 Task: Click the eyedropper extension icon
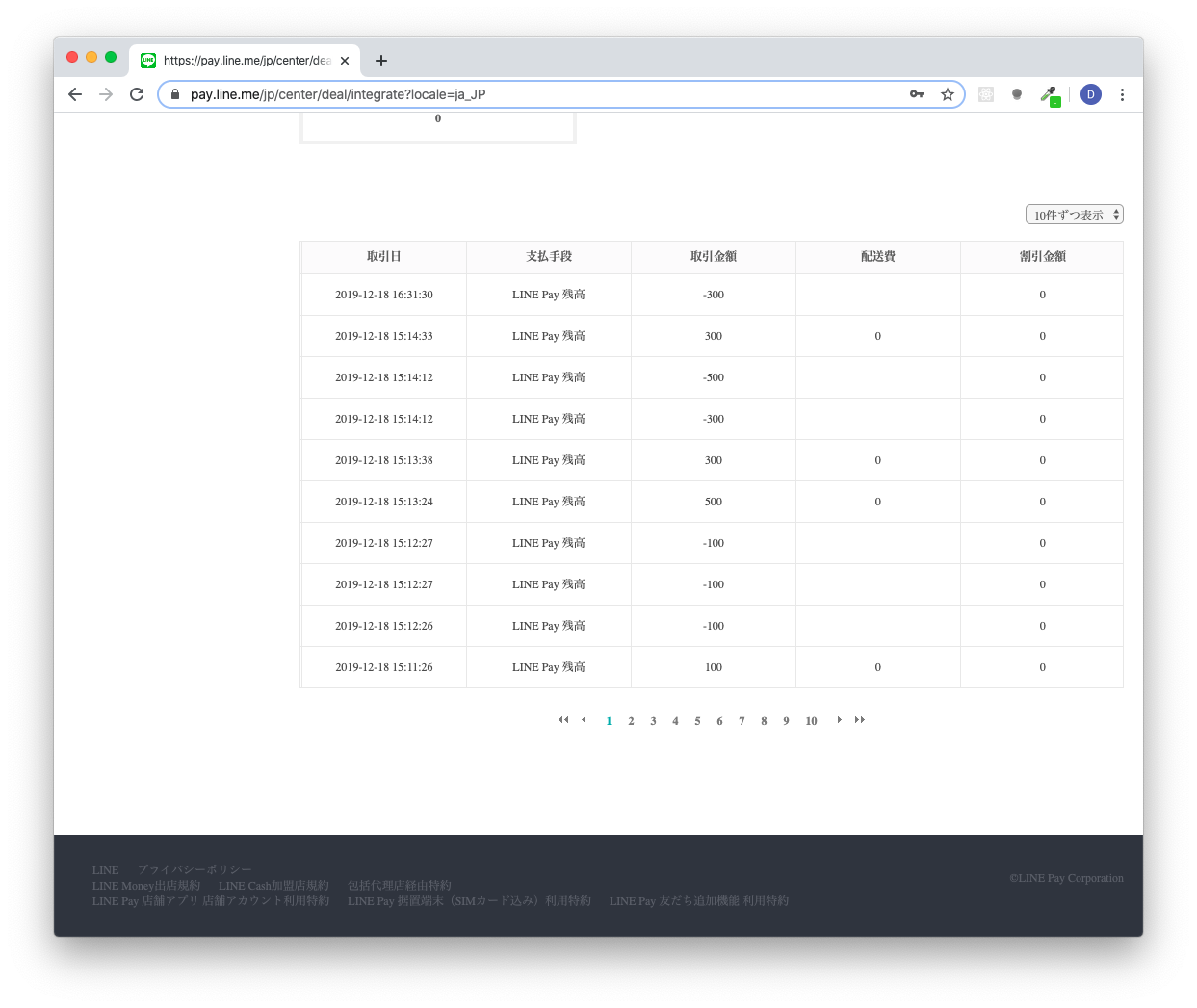tap(1049, 94)
